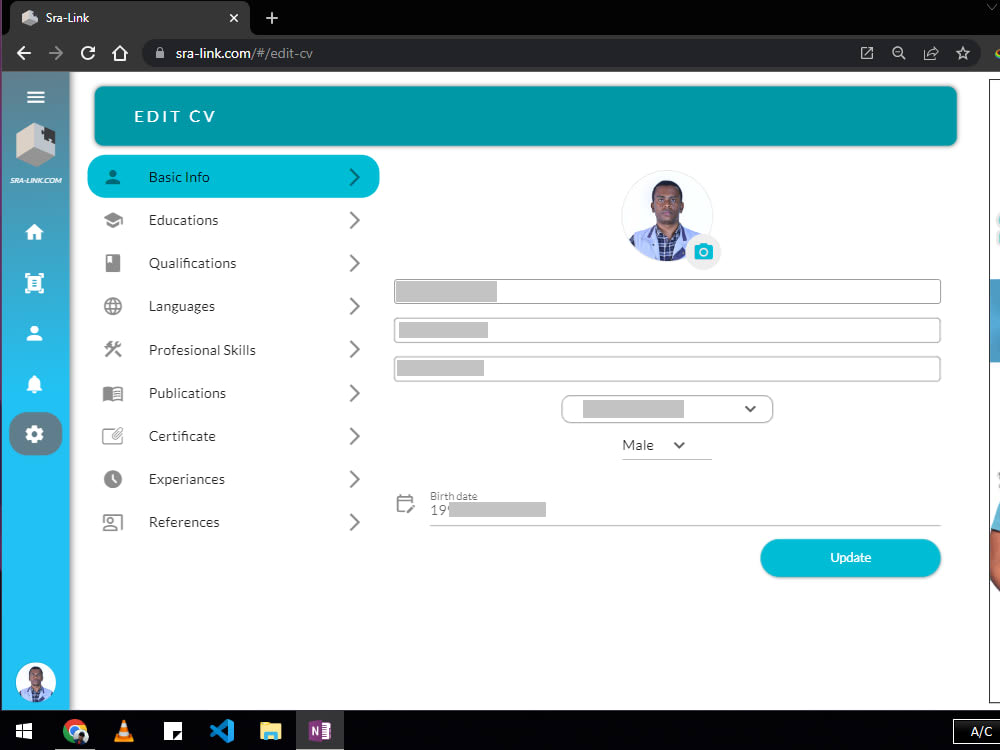Click the Sra-Link cube logo
This screenshot has height=750, width=1000.
coord(36,145)
